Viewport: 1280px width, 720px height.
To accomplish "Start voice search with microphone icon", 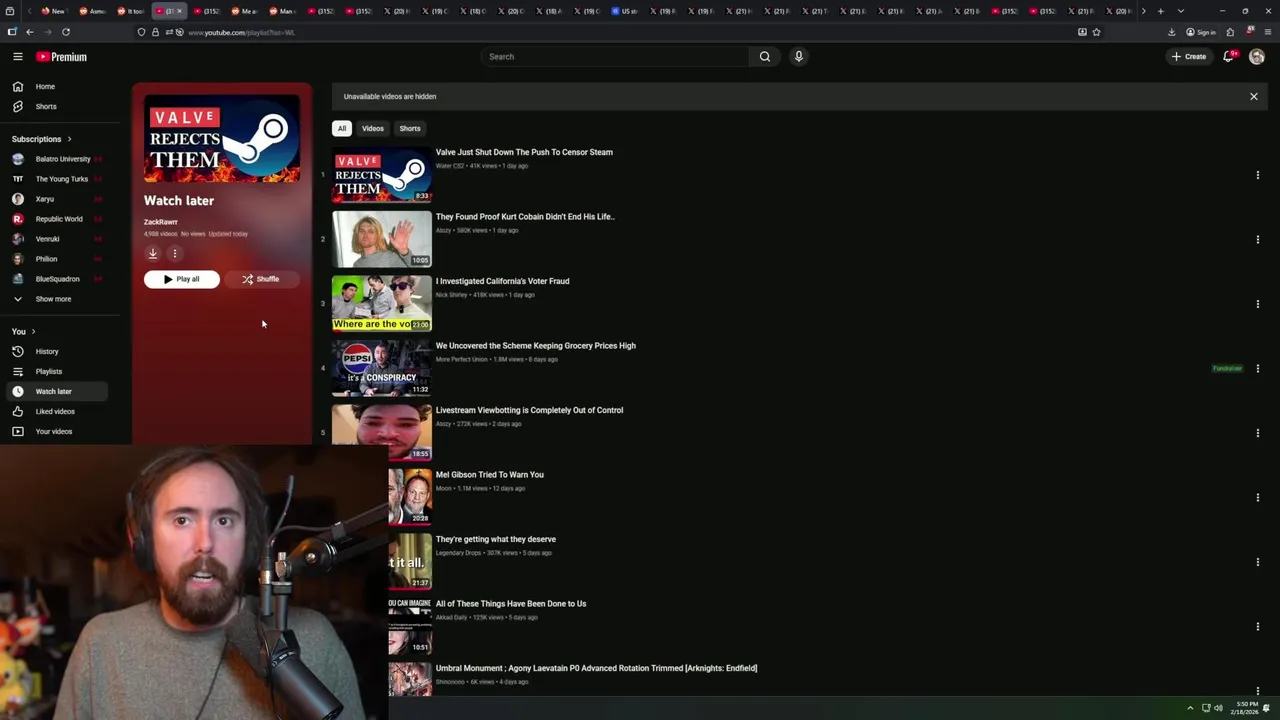I will pos(798,57).
